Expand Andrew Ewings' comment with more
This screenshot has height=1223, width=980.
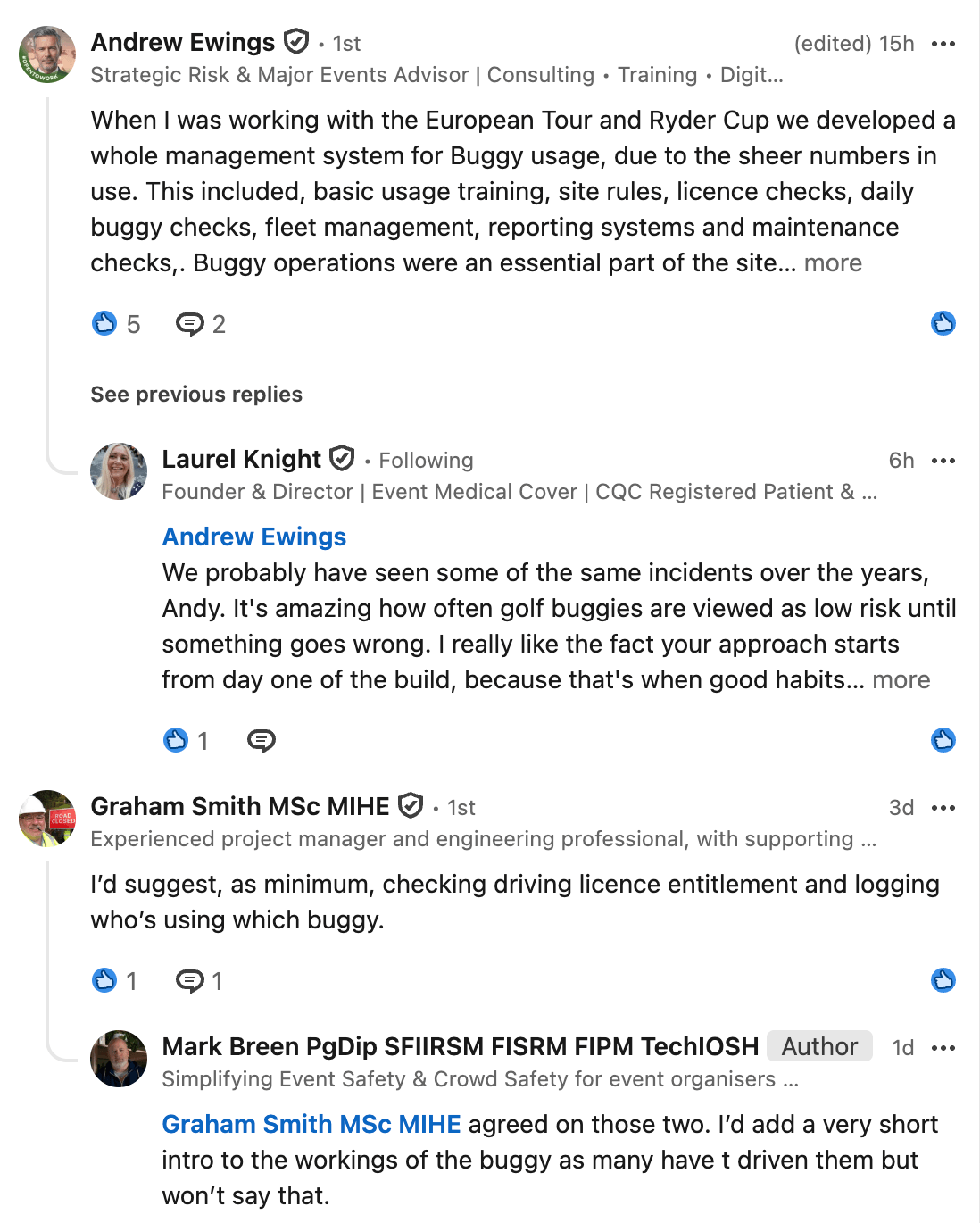833,263
